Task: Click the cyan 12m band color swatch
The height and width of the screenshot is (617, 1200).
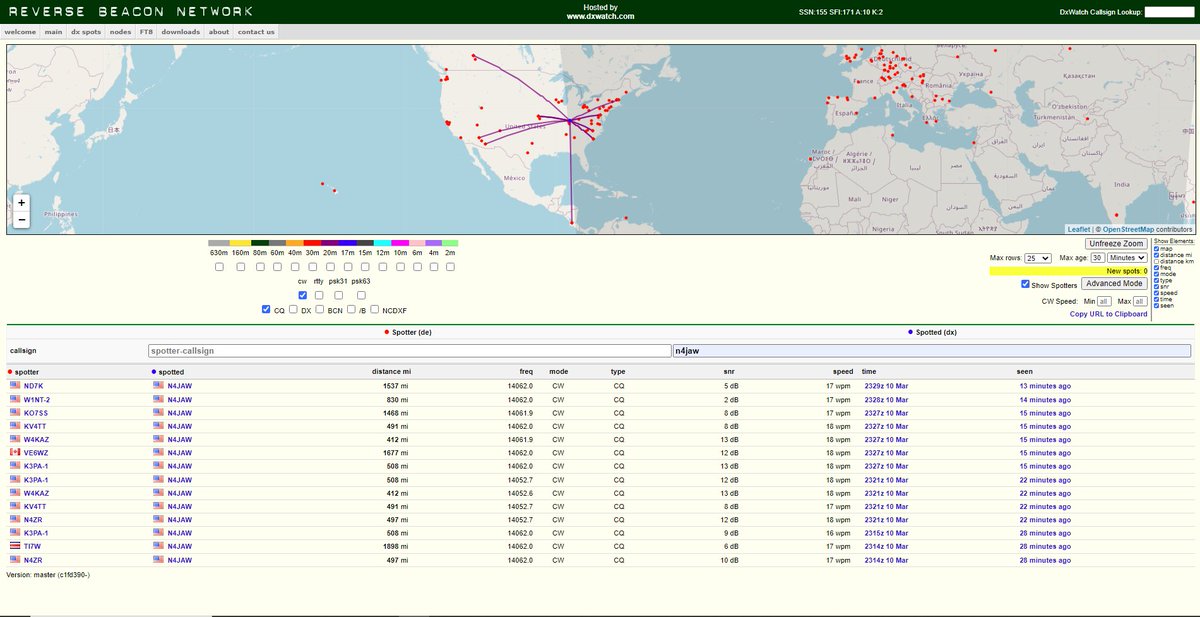Action: coord(382,243)
